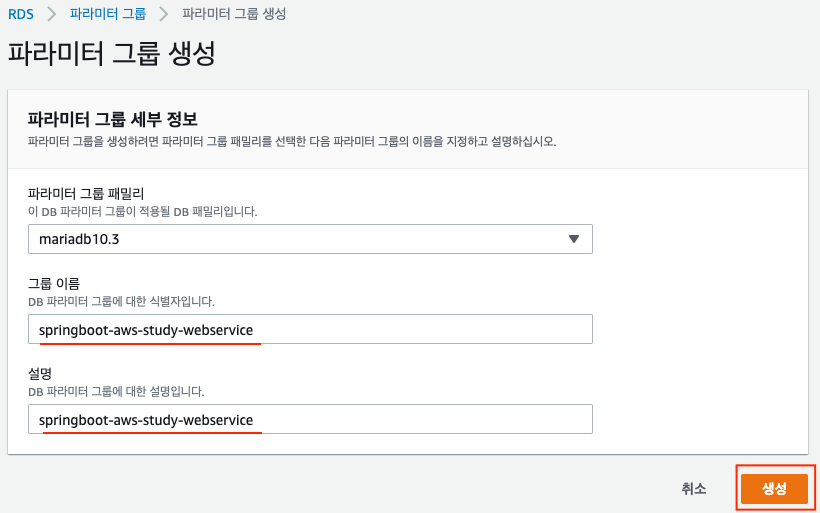820x513 pixels.
Task: Click the 파라미터 그룹 세부 정보 section title
Action: pyautogui.click(x=112, y=119)
